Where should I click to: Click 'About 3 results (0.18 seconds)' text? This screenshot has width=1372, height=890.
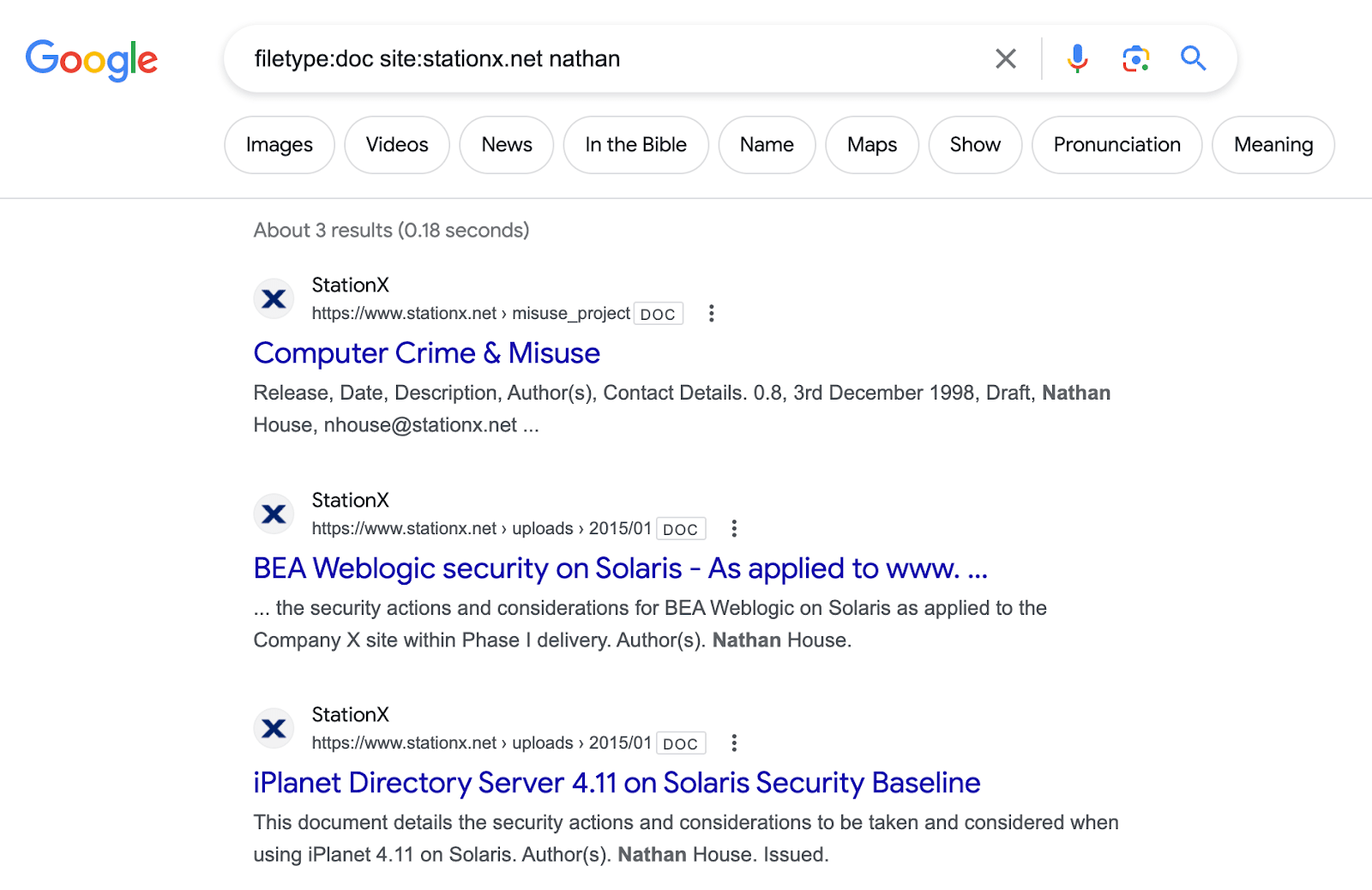pos(392,231)
